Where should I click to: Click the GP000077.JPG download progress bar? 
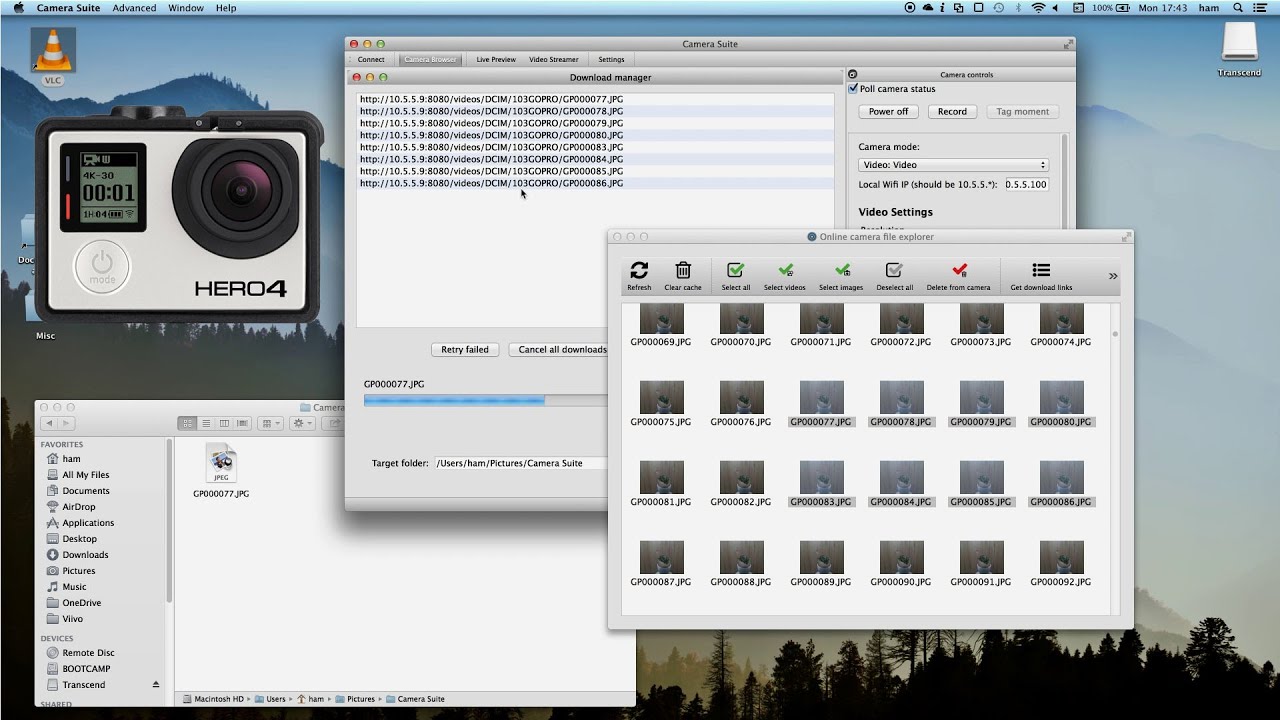[x=485, y=400]
